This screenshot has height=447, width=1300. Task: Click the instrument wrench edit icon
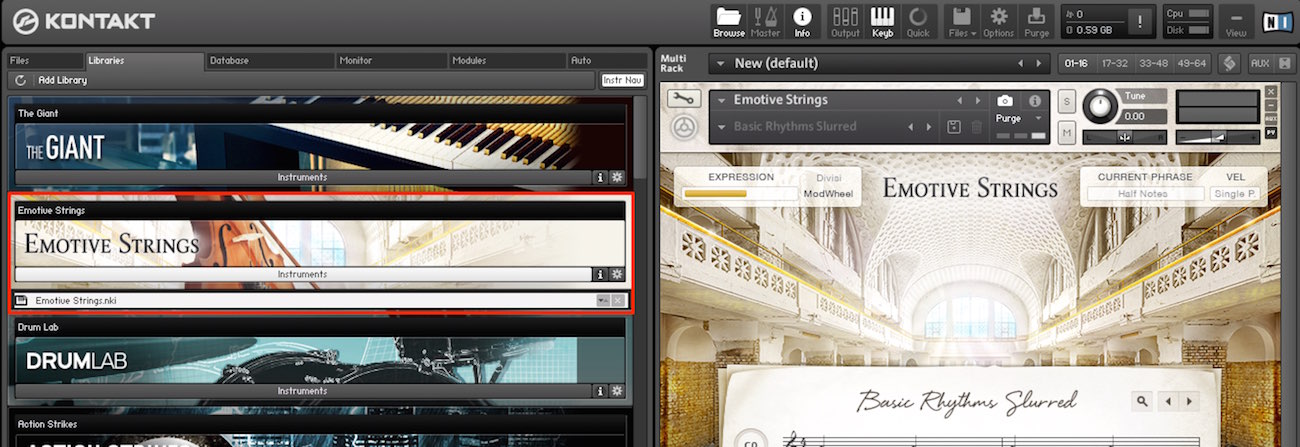tap(685, 100)
